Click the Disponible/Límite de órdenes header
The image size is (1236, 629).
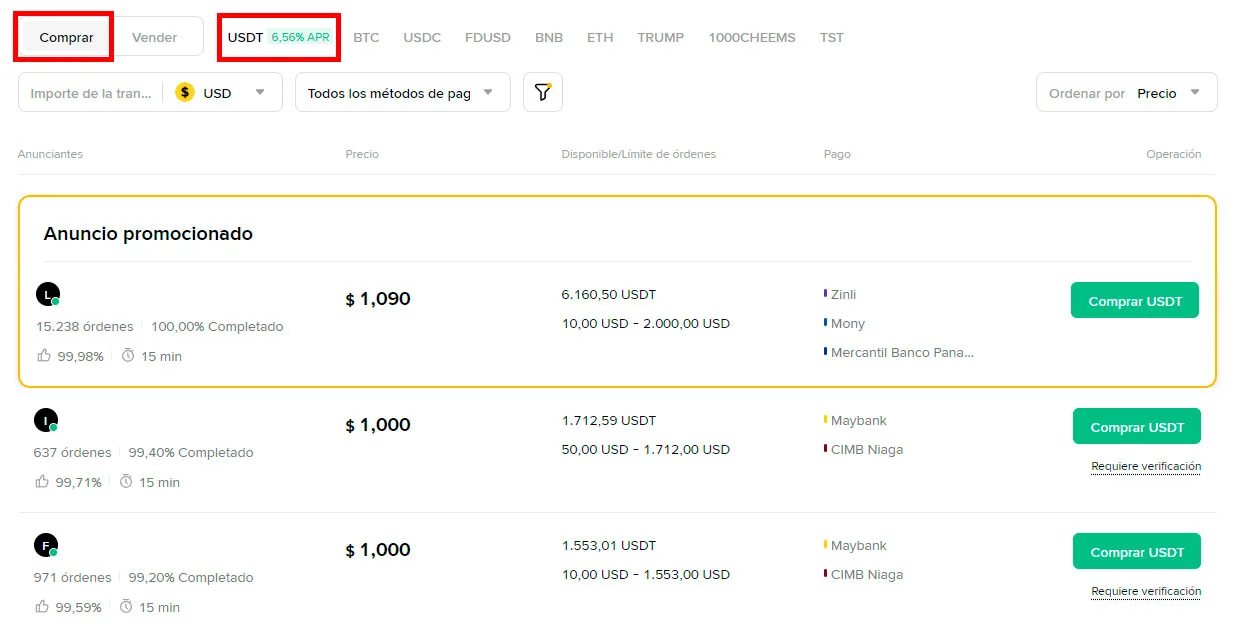click(639, 154)
